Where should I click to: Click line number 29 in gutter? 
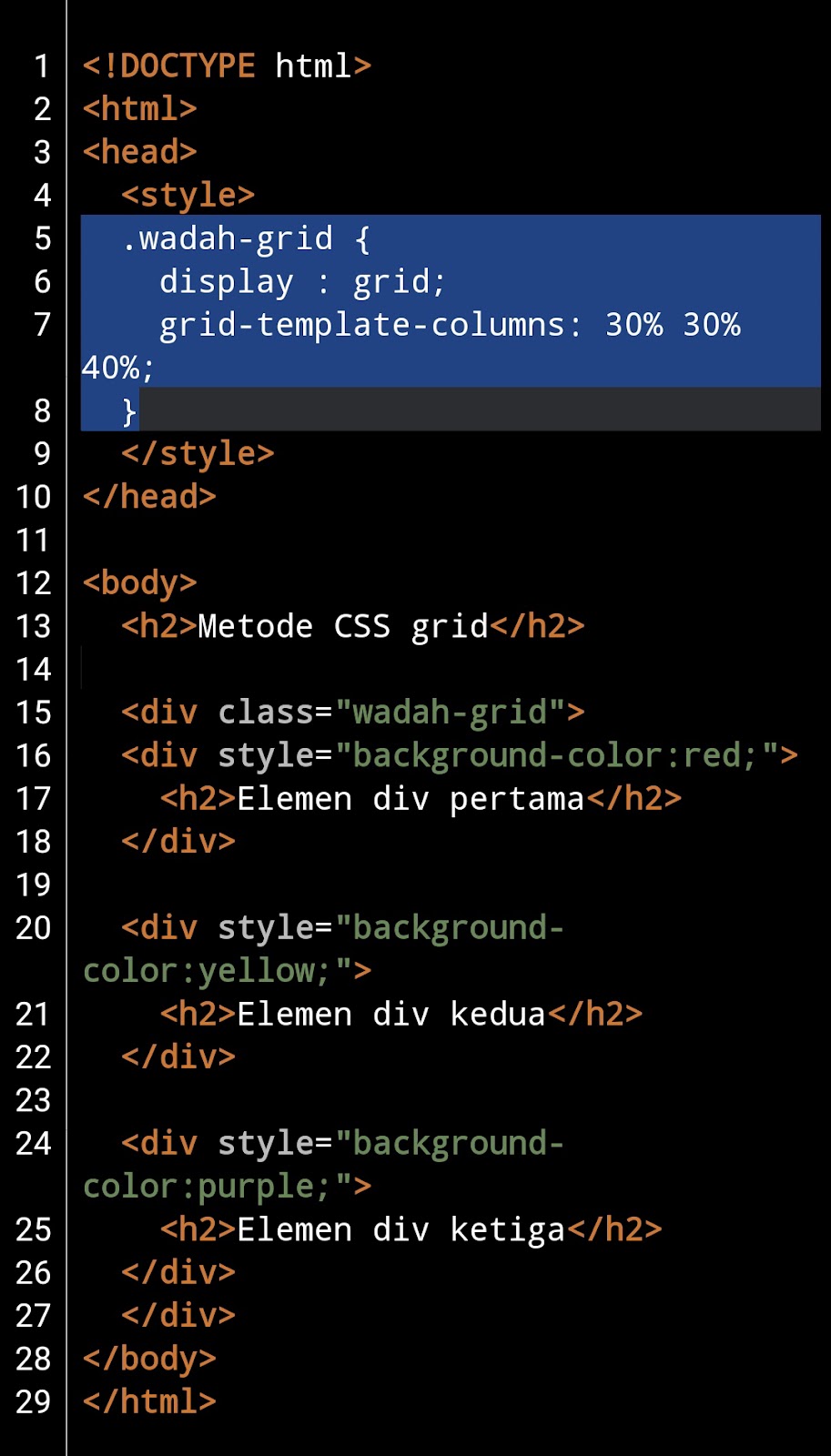tap(33, 1402)
